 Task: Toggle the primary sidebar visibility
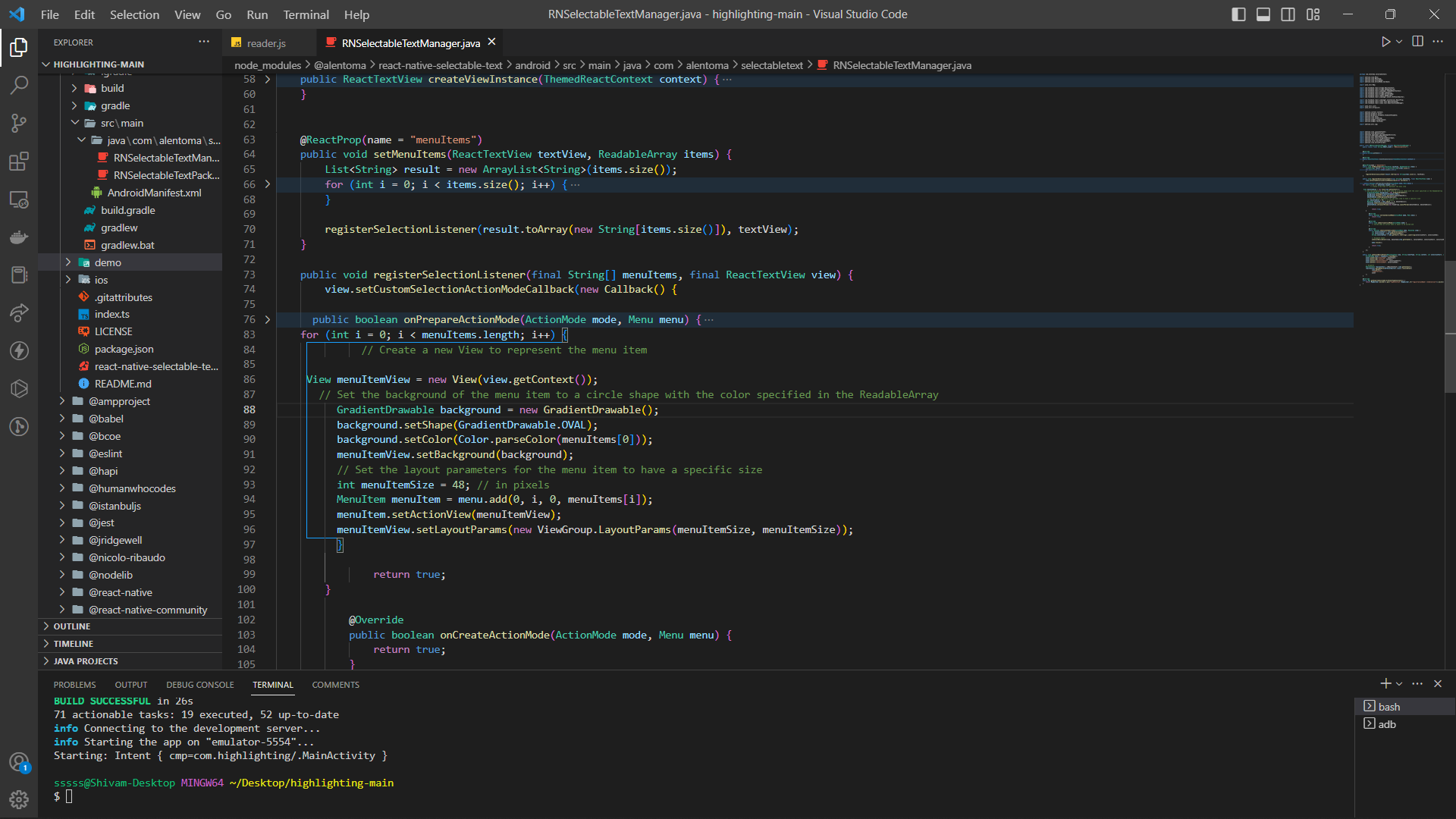1238,14
